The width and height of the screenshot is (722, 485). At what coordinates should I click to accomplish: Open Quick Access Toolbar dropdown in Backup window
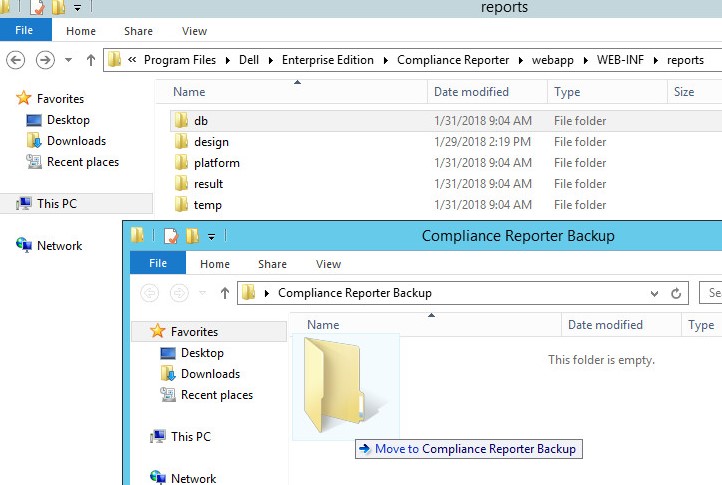click(211, 237)
